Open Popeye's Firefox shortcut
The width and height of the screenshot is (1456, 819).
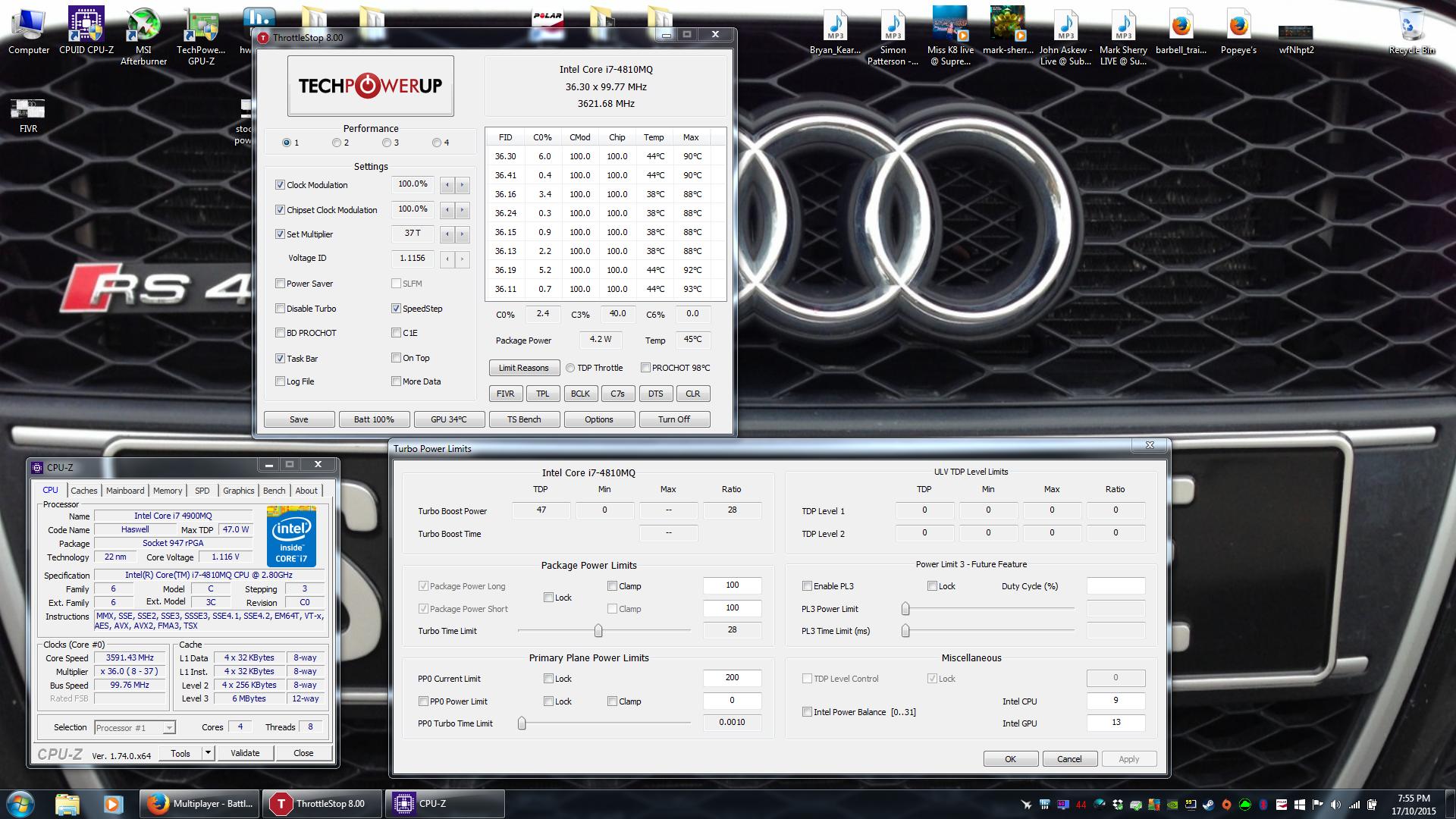click(1238, 31)
